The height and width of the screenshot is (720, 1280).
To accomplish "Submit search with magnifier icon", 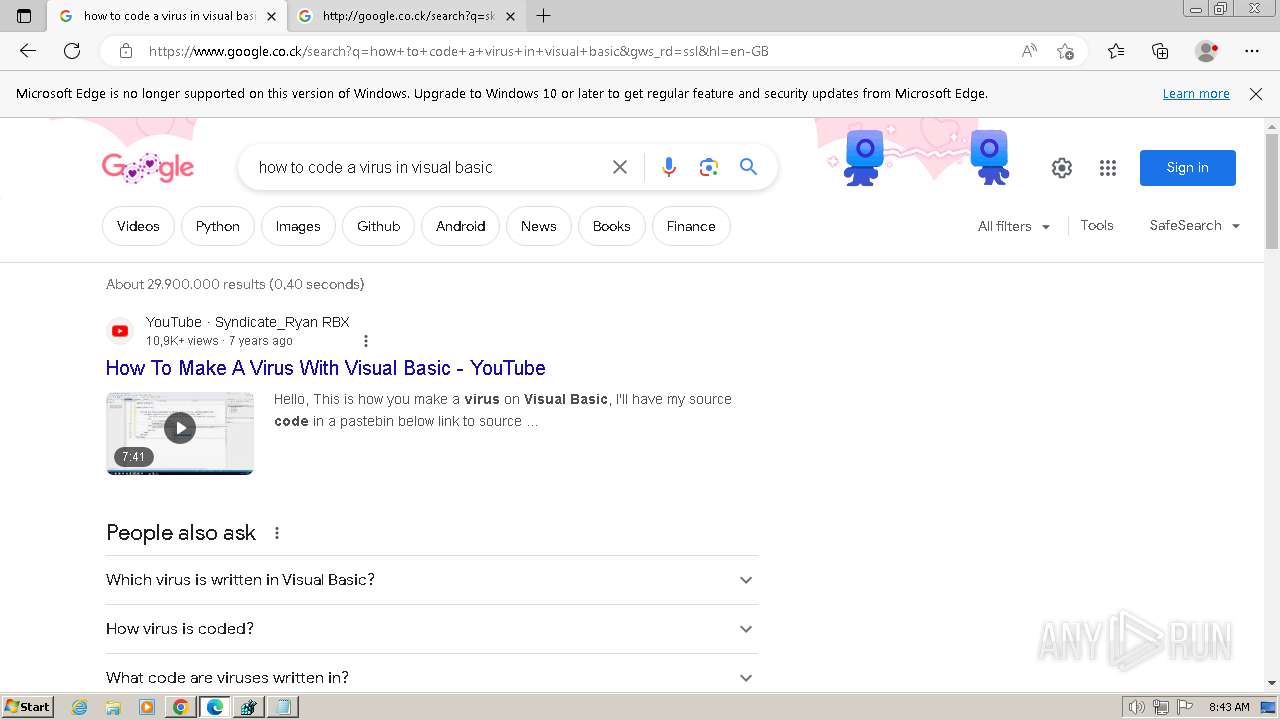I will click(748, 167).
